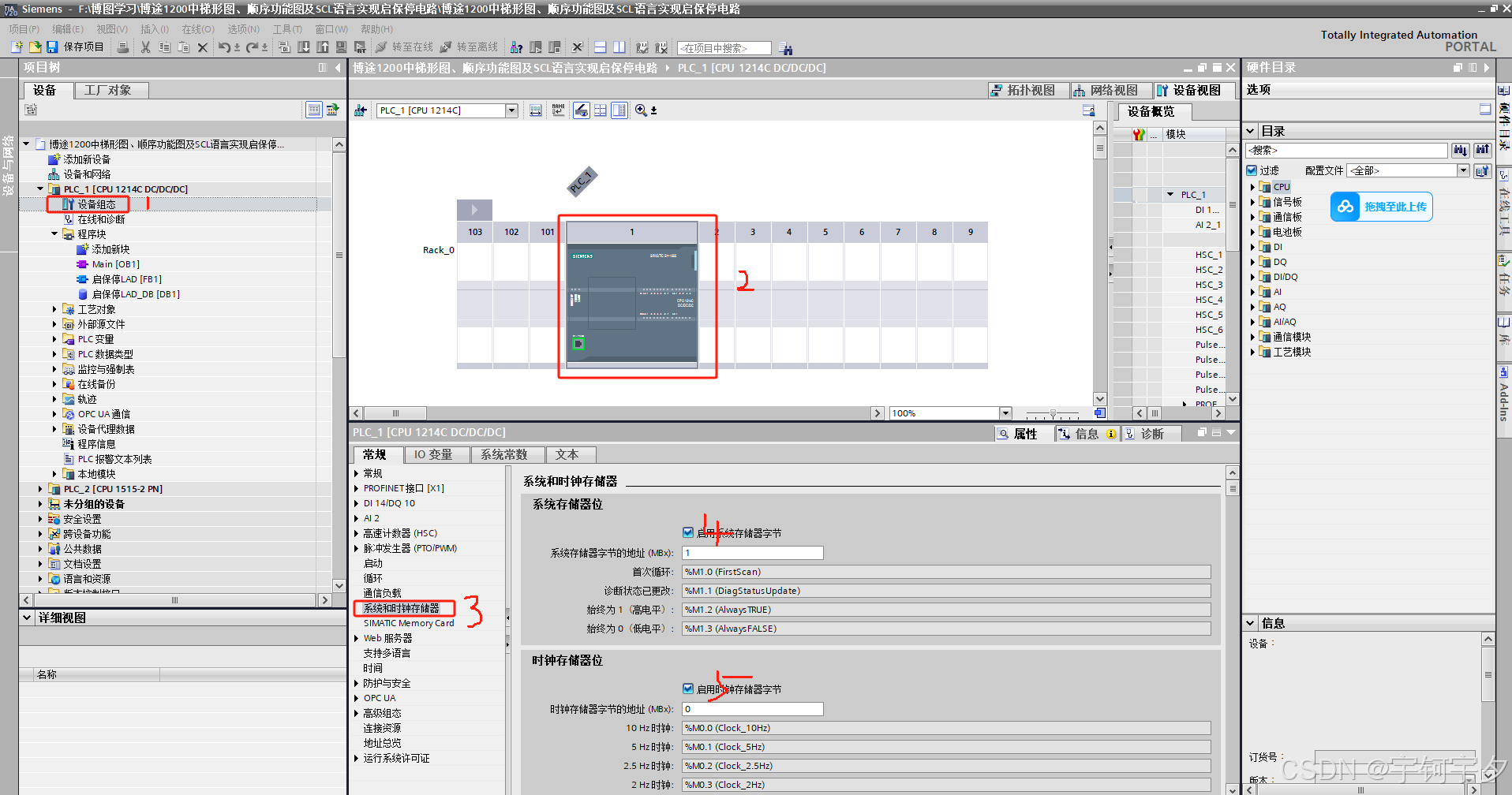1512x795 pixels.
Task: Click 系统存储器字节的地址 input field
Action: [753, 553]
